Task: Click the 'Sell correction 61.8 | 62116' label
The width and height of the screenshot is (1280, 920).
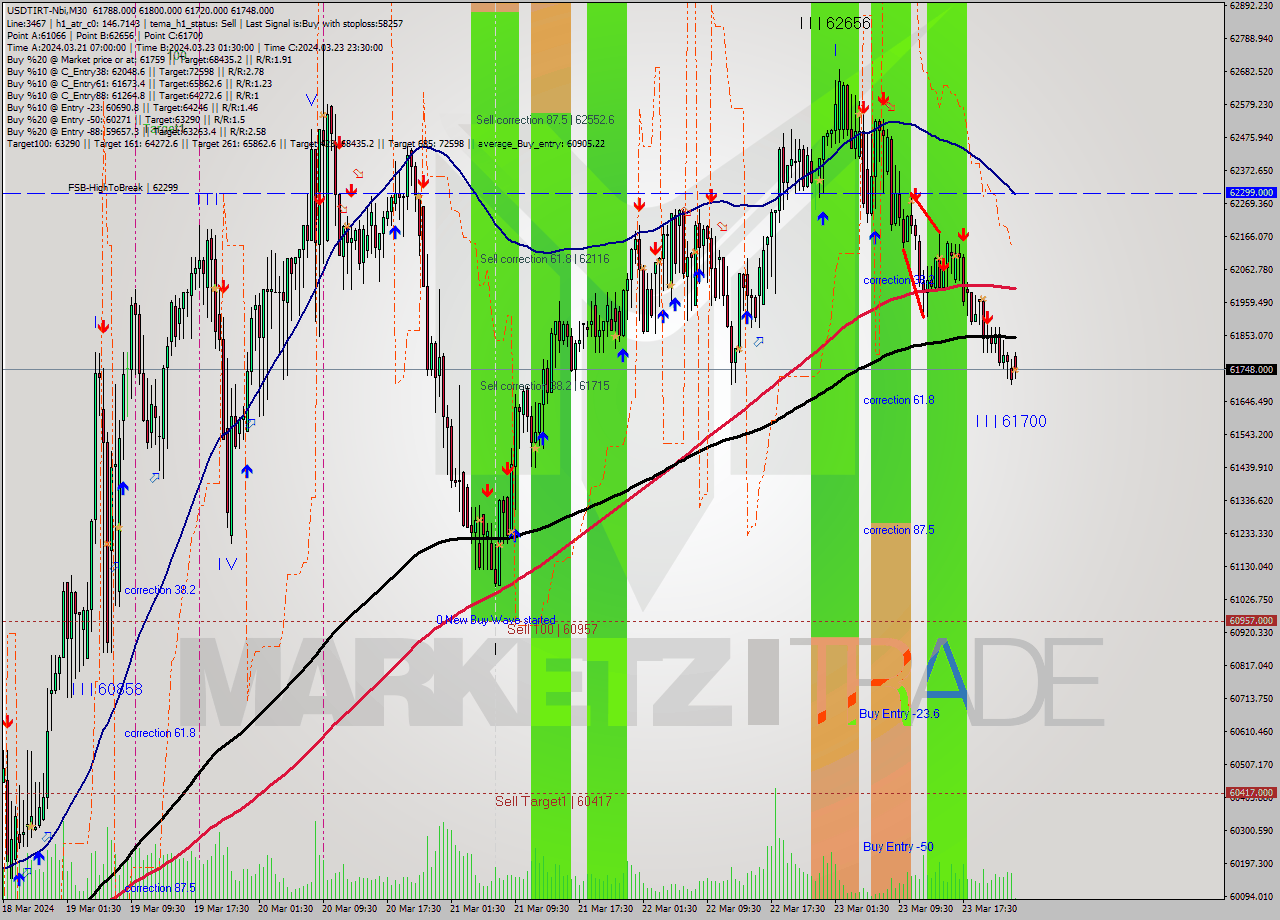Action: coord(545,258)
